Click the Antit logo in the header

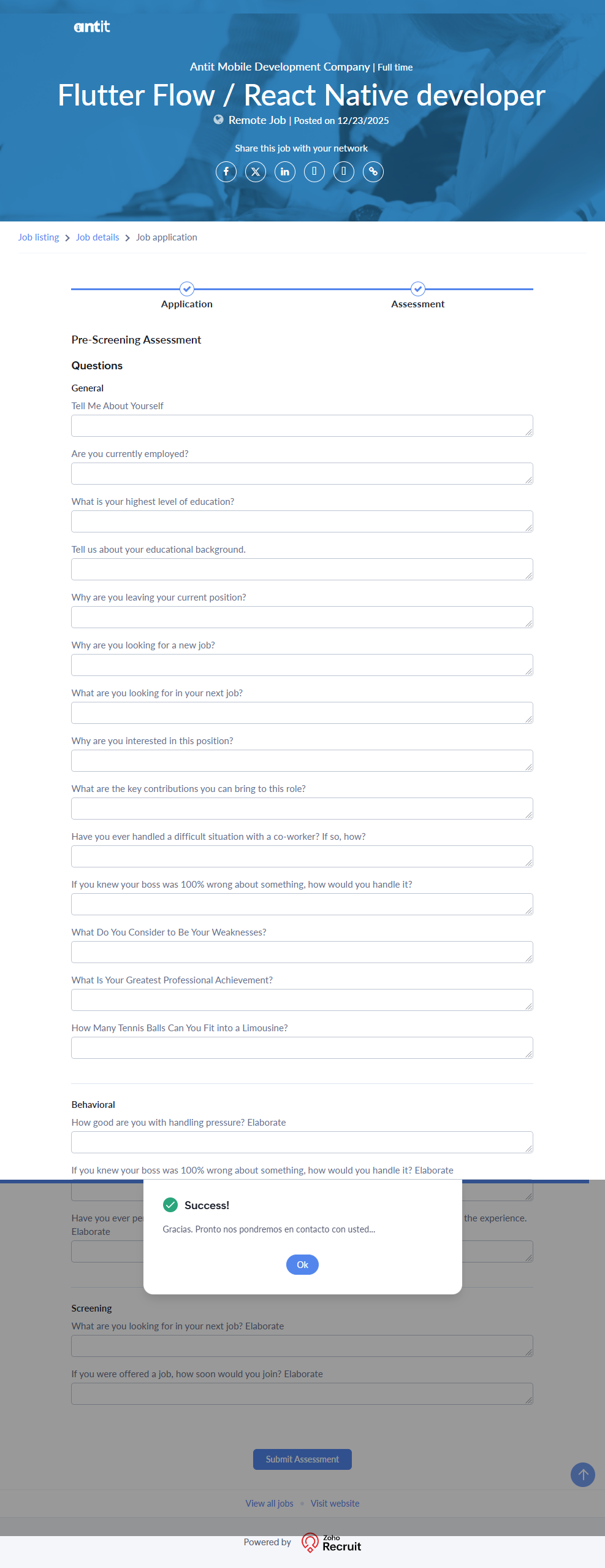pos(92,27)
